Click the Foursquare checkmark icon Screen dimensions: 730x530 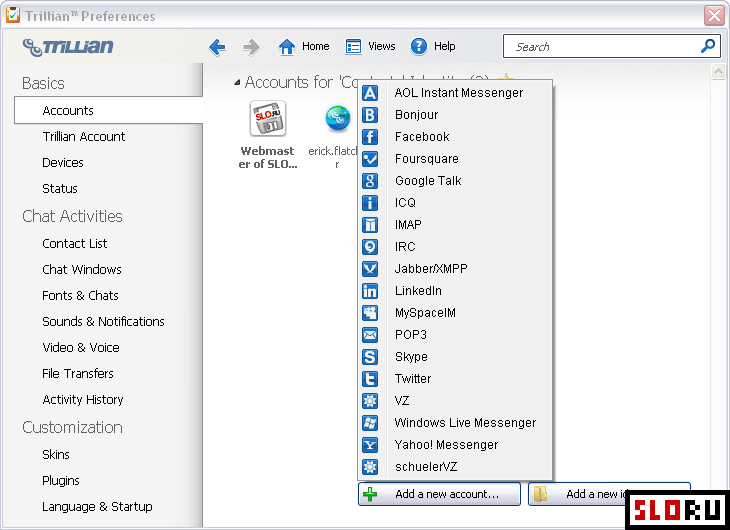pyautogui.click(x=370, y=159)
